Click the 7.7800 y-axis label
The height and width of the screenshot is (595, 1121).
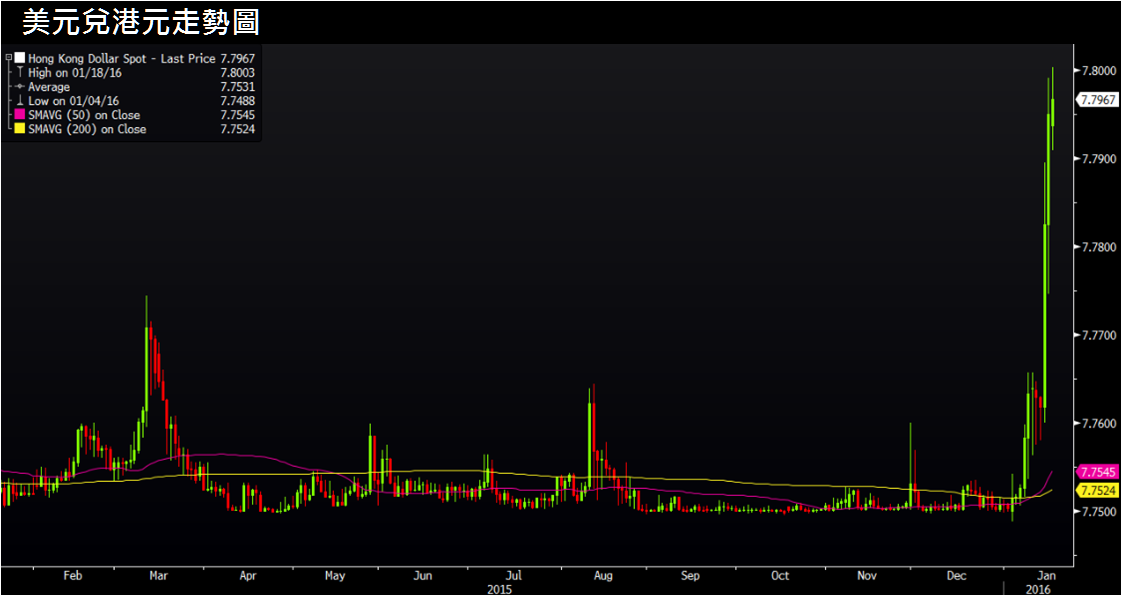(x=1099, y=247)
